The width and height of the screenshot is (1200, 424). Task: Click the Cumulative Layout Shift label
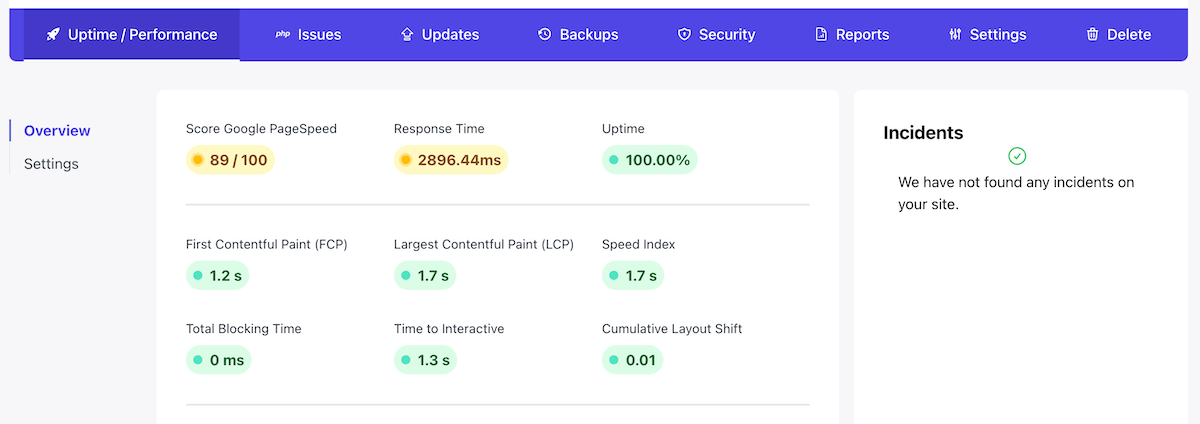[x=672, y=328]
